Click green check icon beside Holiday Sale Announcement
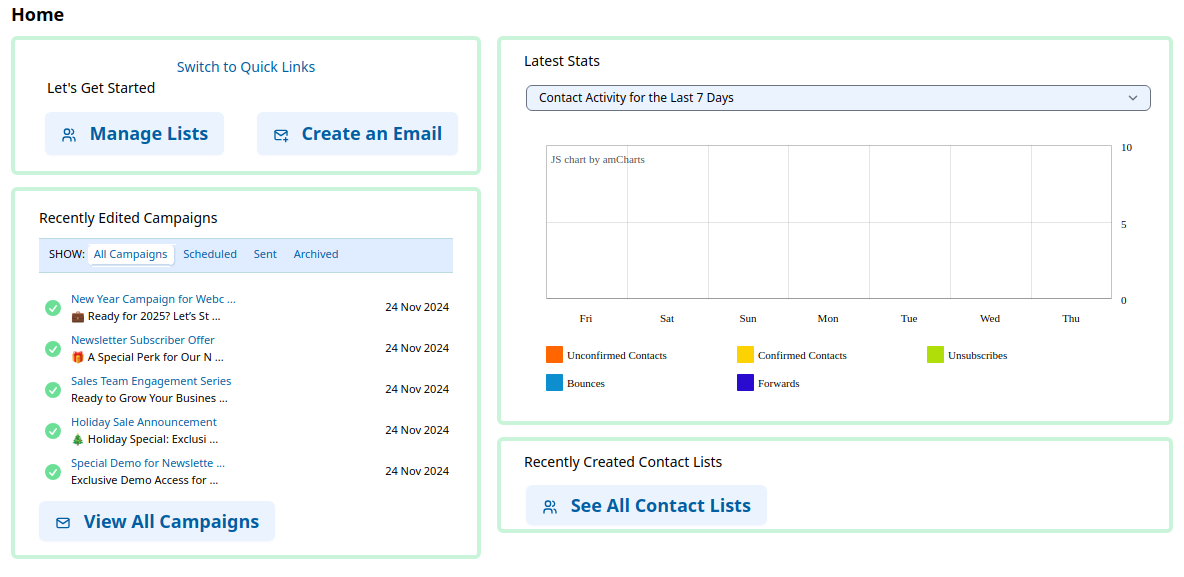The image size is (1184, 577). tap(53, 431)
